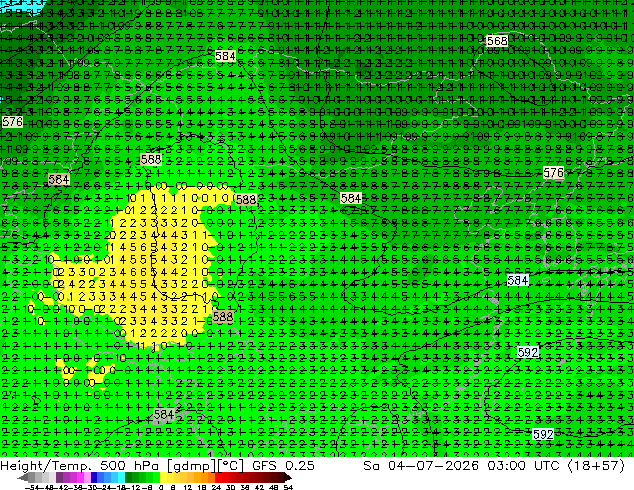Click the yellow legend swatch above 0
This screenshot has height=490, width=634.
click(163, 478)
